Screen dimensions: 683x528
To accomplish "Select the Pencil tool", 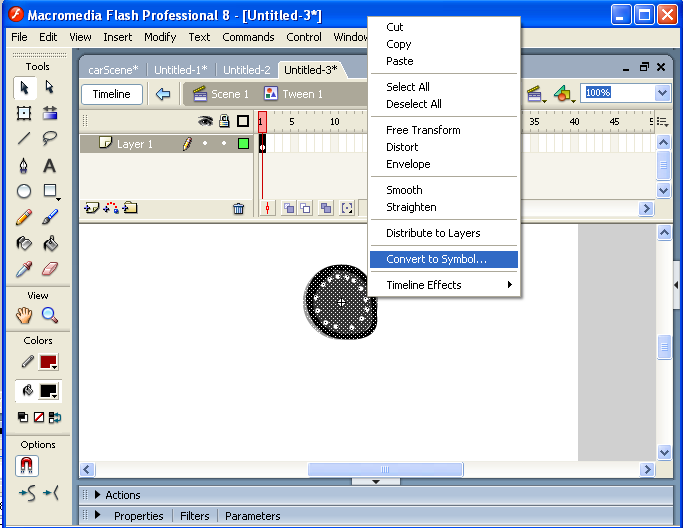I will tap(24, 217).
